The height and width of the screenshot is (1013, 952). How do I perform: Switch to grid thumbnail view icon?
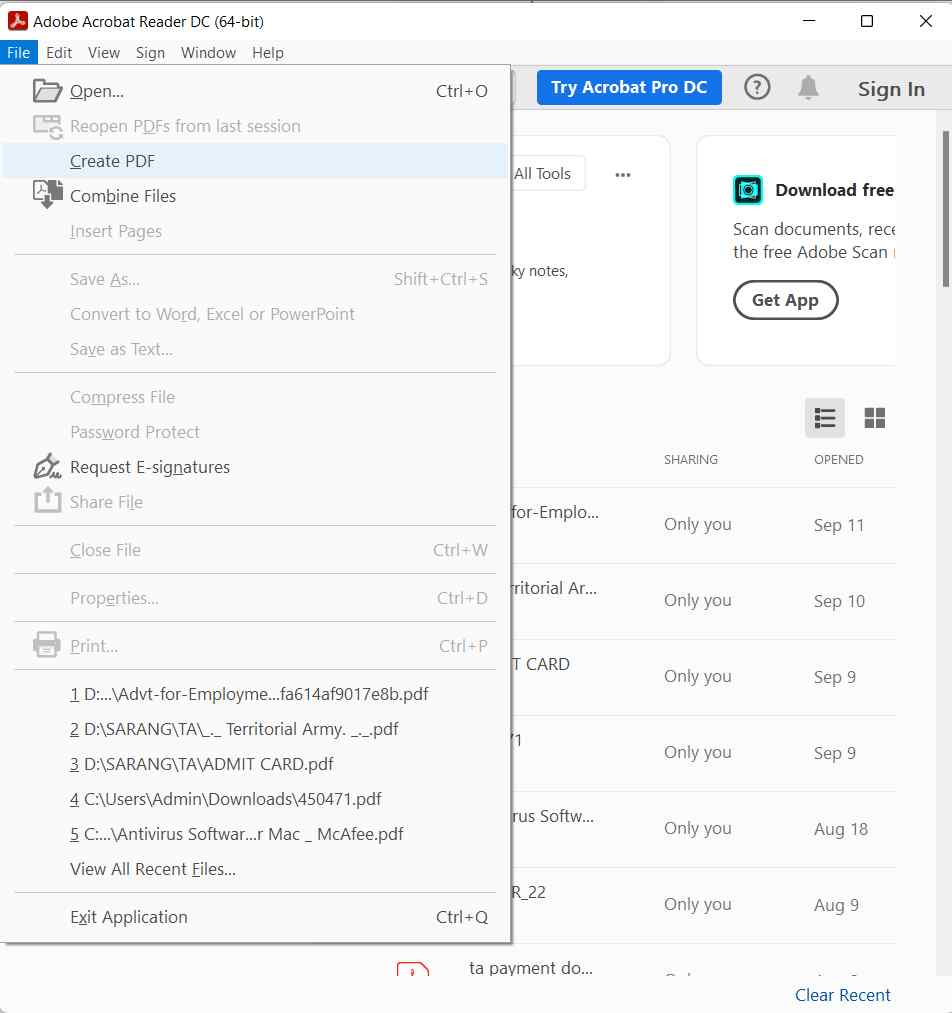(874, 418)
